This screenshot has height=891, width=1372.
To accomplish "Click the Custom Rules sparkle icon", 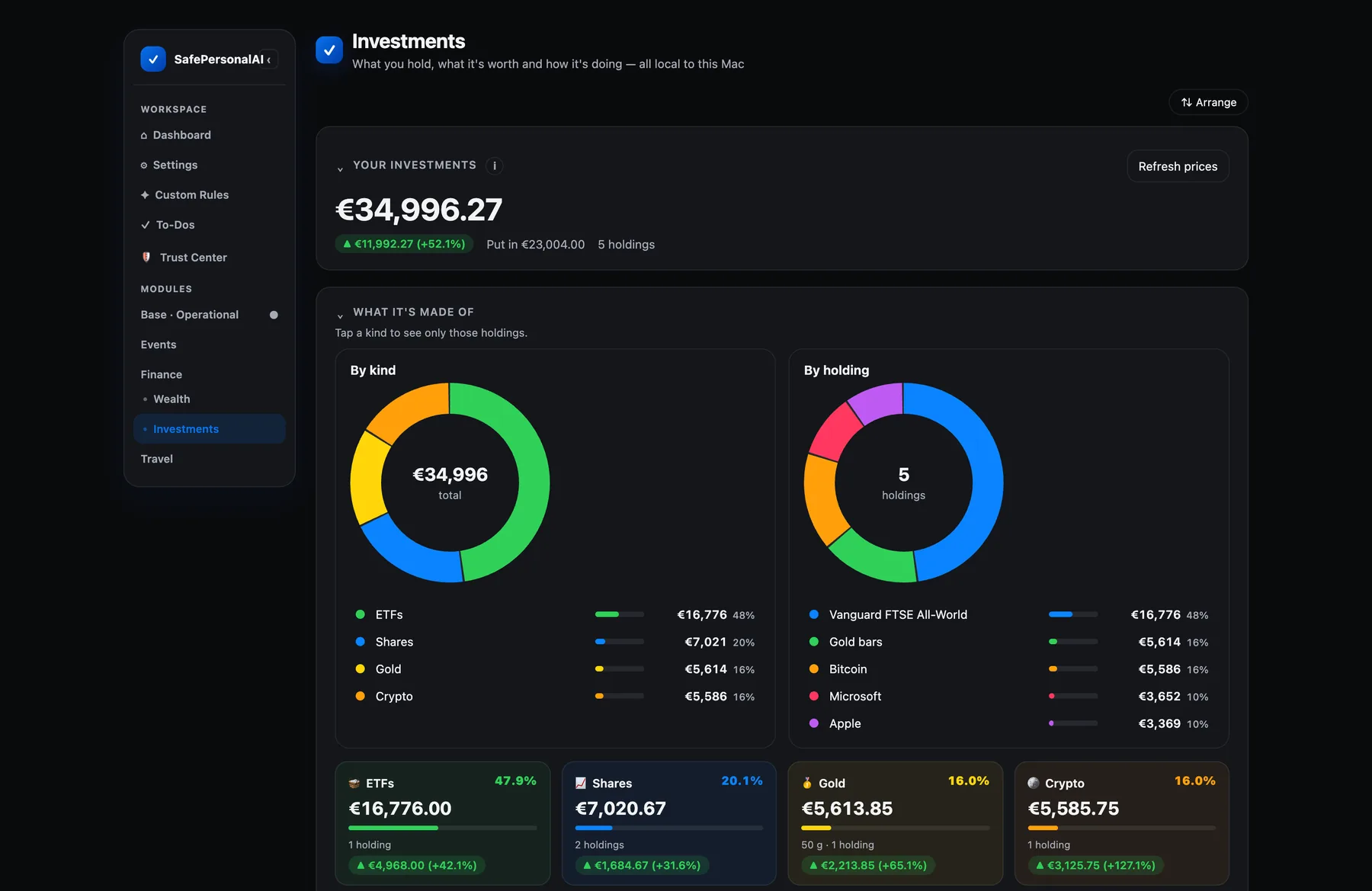I will pyautogui.click(x=145, y=195).
